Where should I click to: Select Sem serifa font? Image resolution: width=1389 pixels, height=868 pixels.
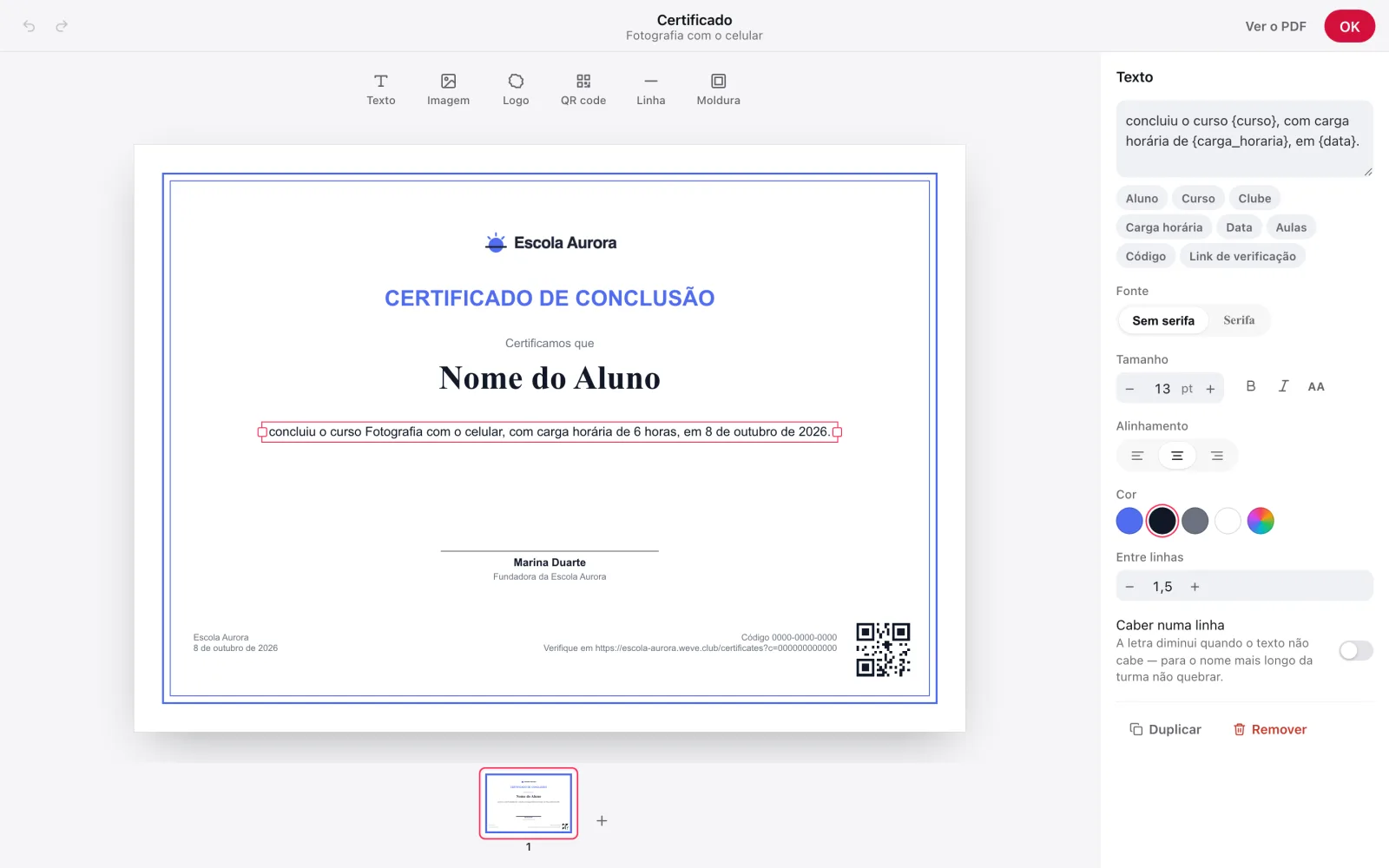[x=1163, y=320]
